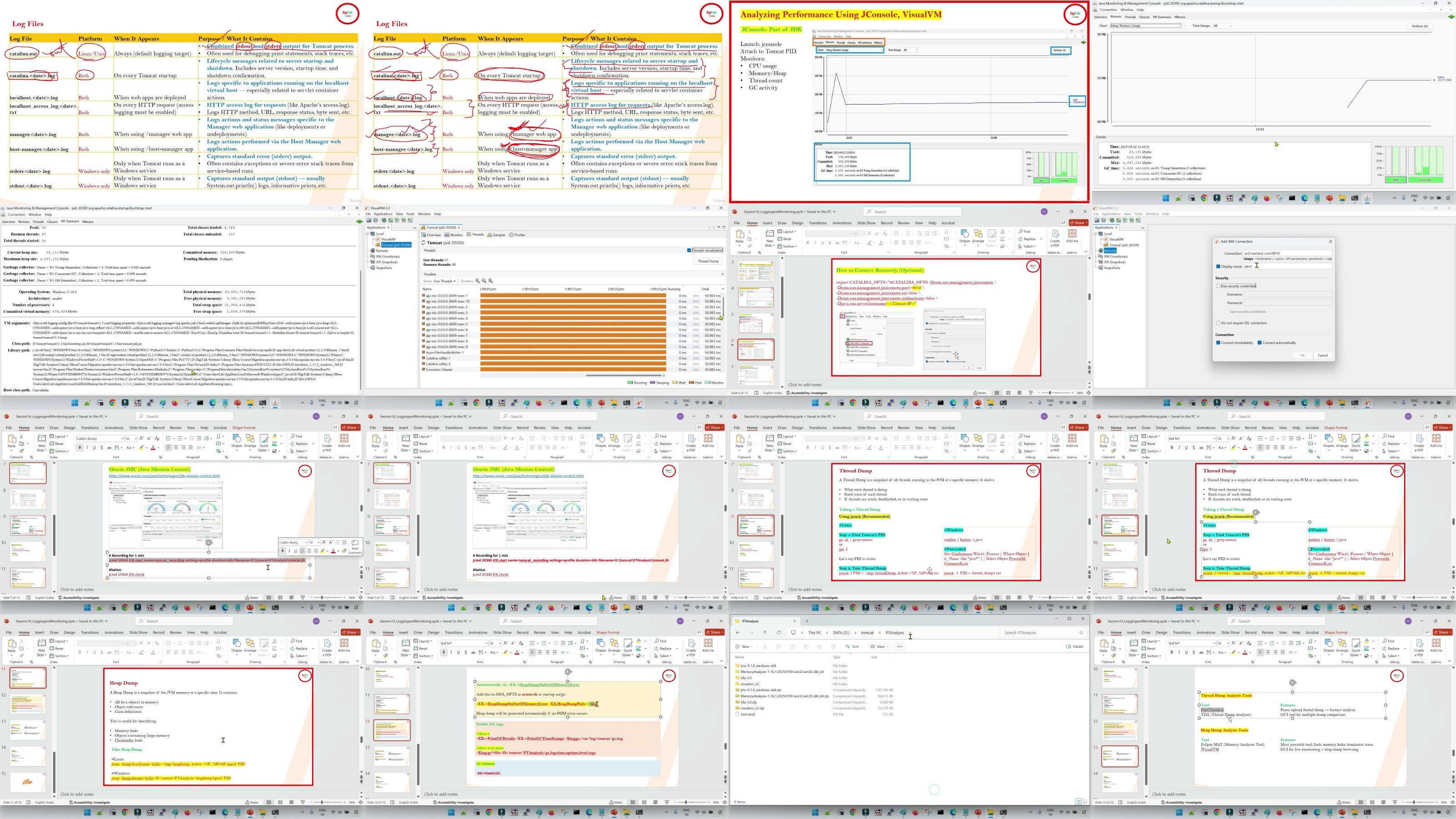
Task: Click the Up arrow in File Explorer
Action: pos(765,632)
